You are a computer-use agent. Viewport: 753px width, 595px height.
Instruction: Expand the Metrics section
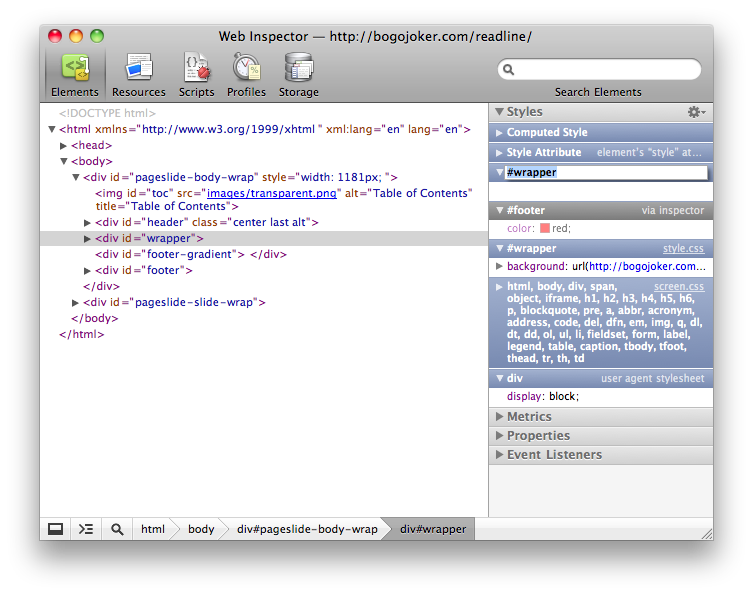(499, 416)
